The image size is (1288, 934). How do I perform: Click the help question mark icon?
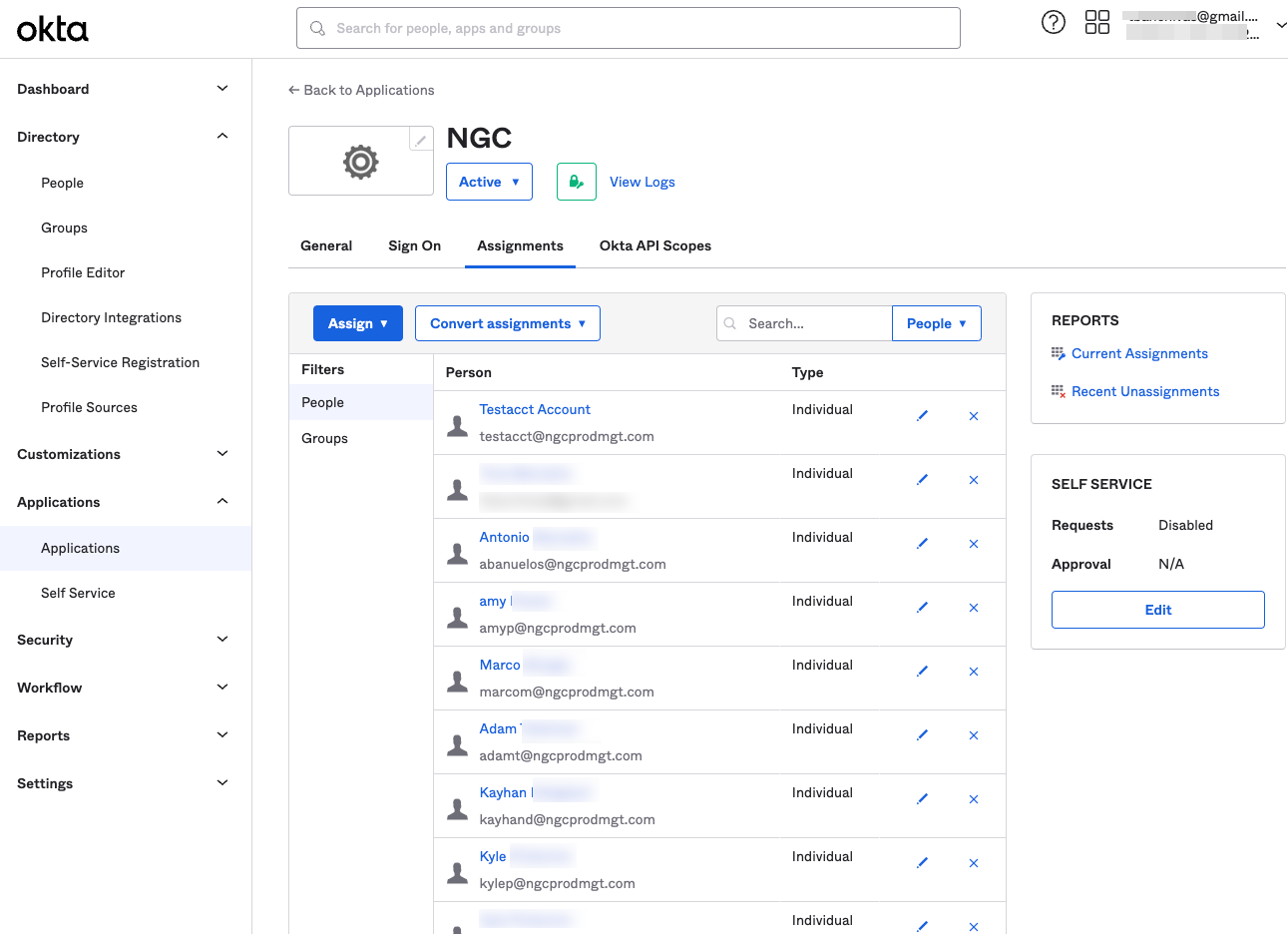pos(1053,22)
